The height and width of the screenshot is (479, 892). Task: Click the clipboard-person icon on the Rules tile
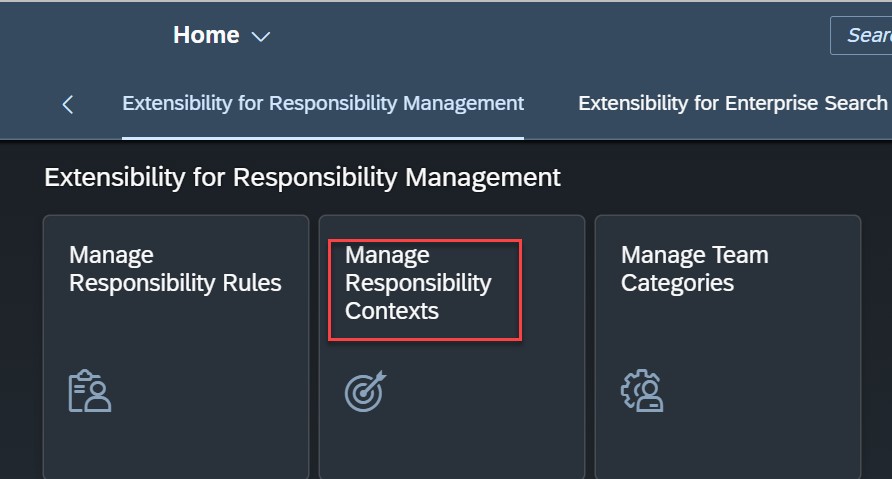(x=90, y=391)
